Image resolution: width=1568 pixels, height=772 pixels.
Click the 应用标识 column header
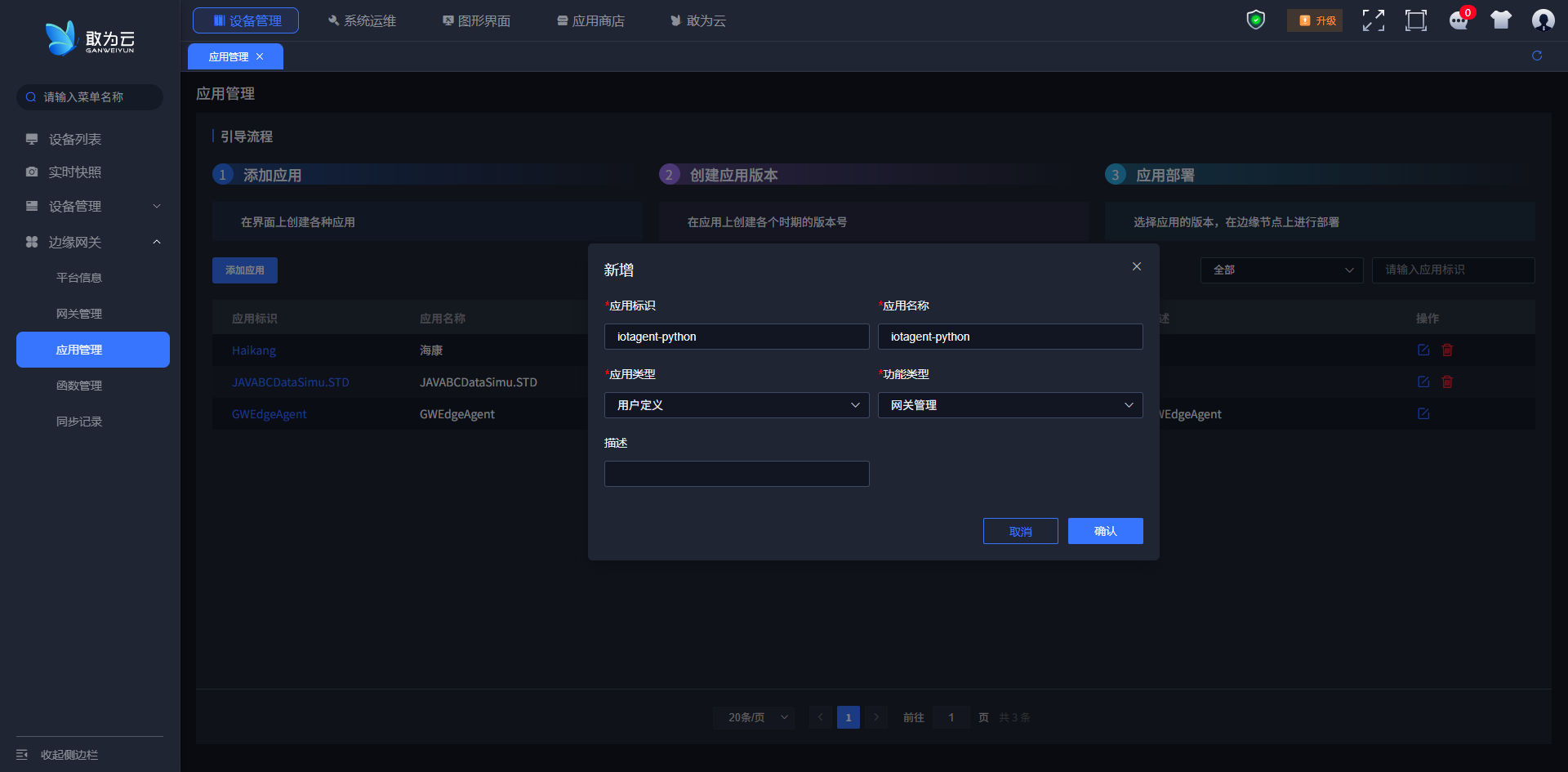(x=255, y=319)
